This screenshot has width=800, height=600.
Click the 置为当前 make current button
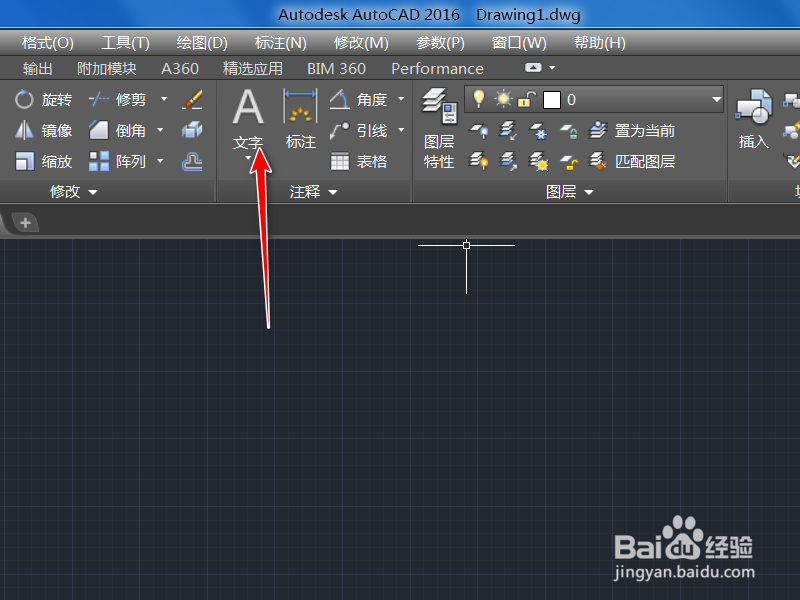[x=632, y=131]
